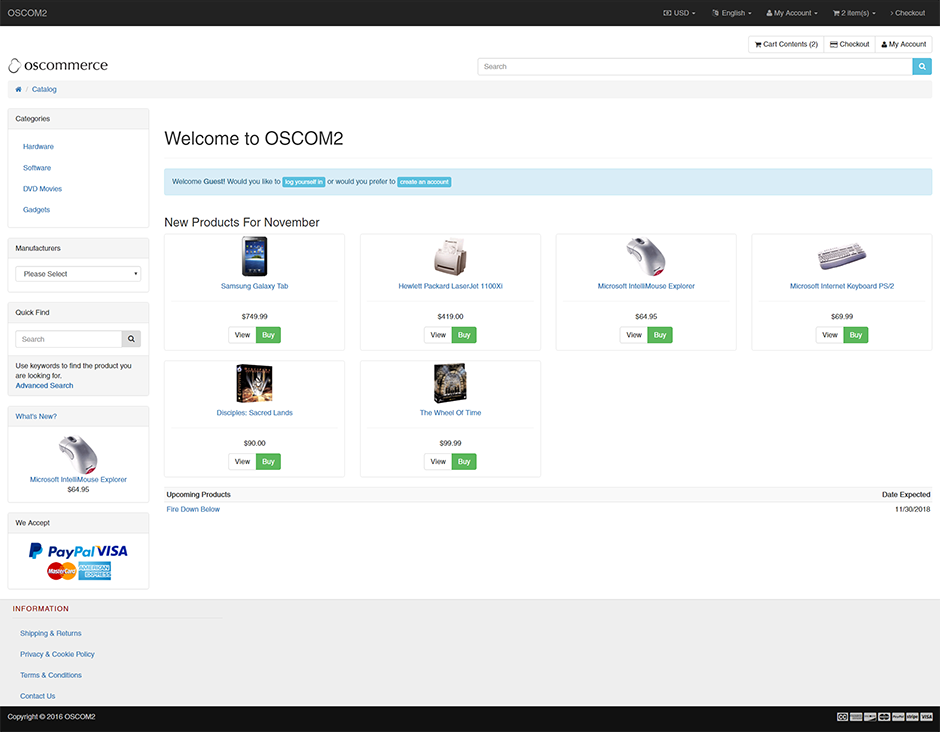
Task: View The Wheel Of Time
Action: point(438,462)
